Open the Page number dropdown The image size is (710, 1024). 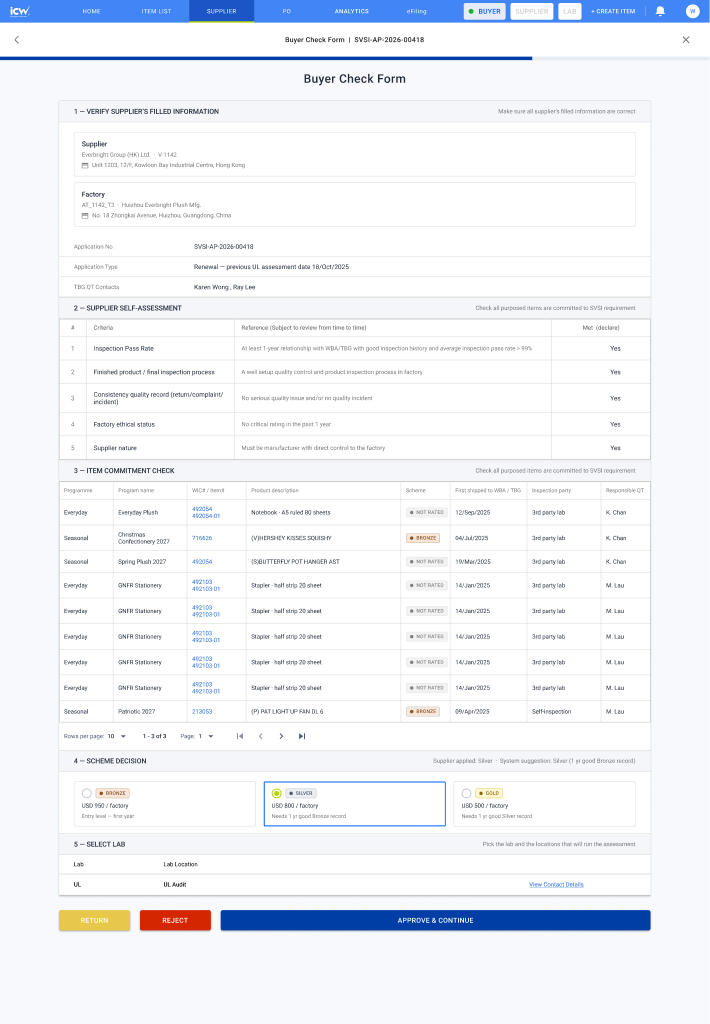206,736
